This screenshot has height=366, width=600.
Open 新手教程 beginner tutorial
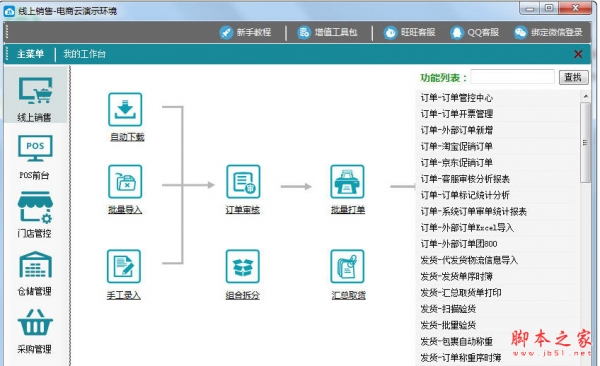point(245,32)
